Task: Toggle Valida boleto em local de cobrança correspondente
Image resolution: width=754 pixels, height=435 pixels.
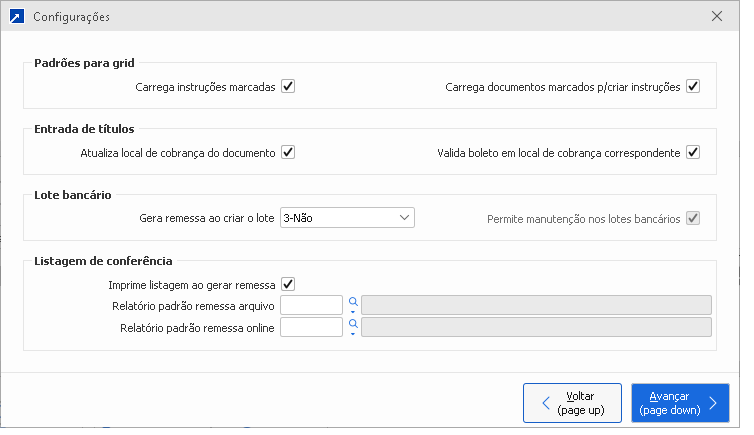Action: click(x=692, y=153)
